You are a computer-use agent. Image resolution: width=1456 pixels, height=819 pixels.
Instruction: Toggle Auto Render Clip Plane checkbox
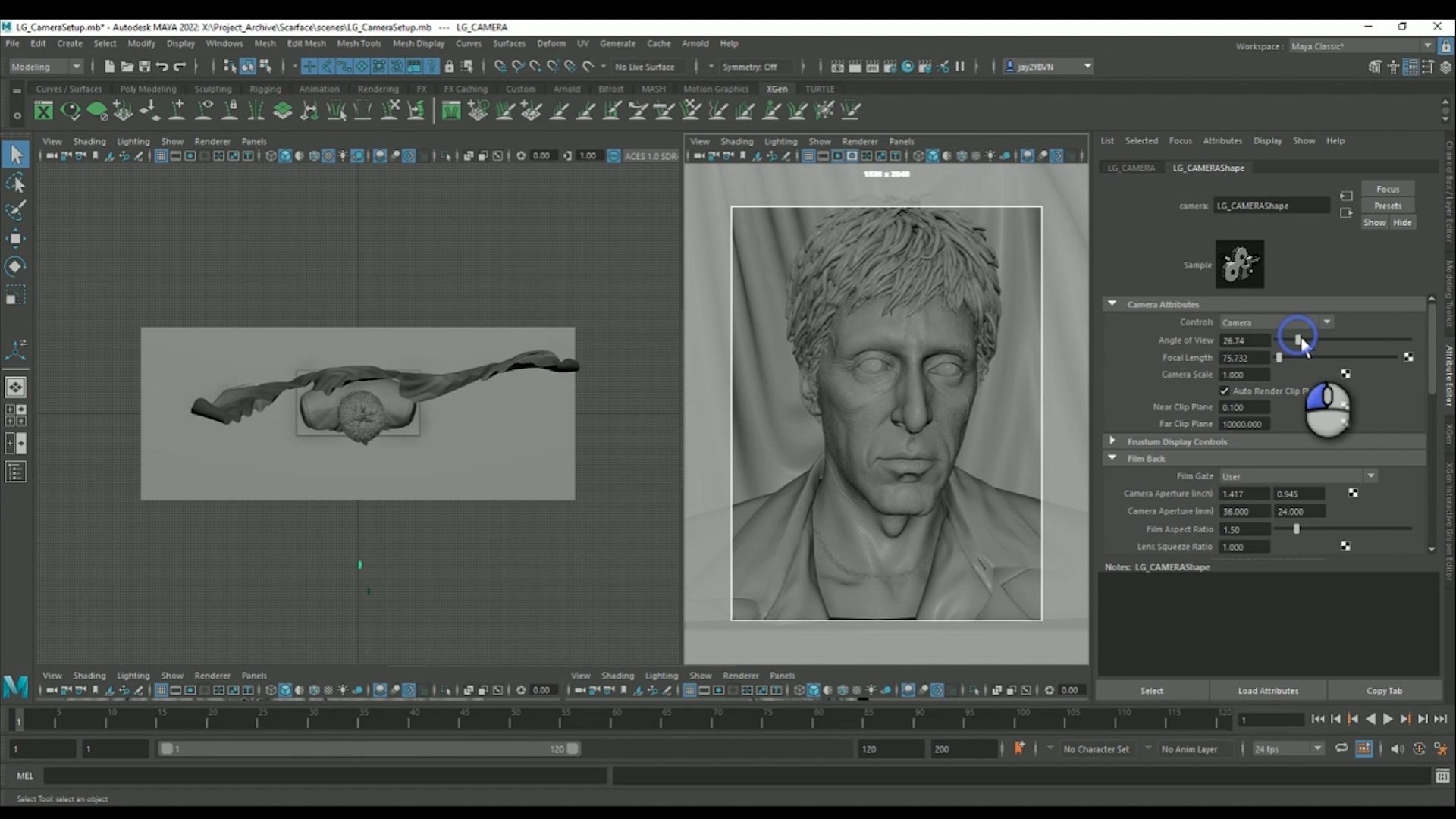point(1224,391)
